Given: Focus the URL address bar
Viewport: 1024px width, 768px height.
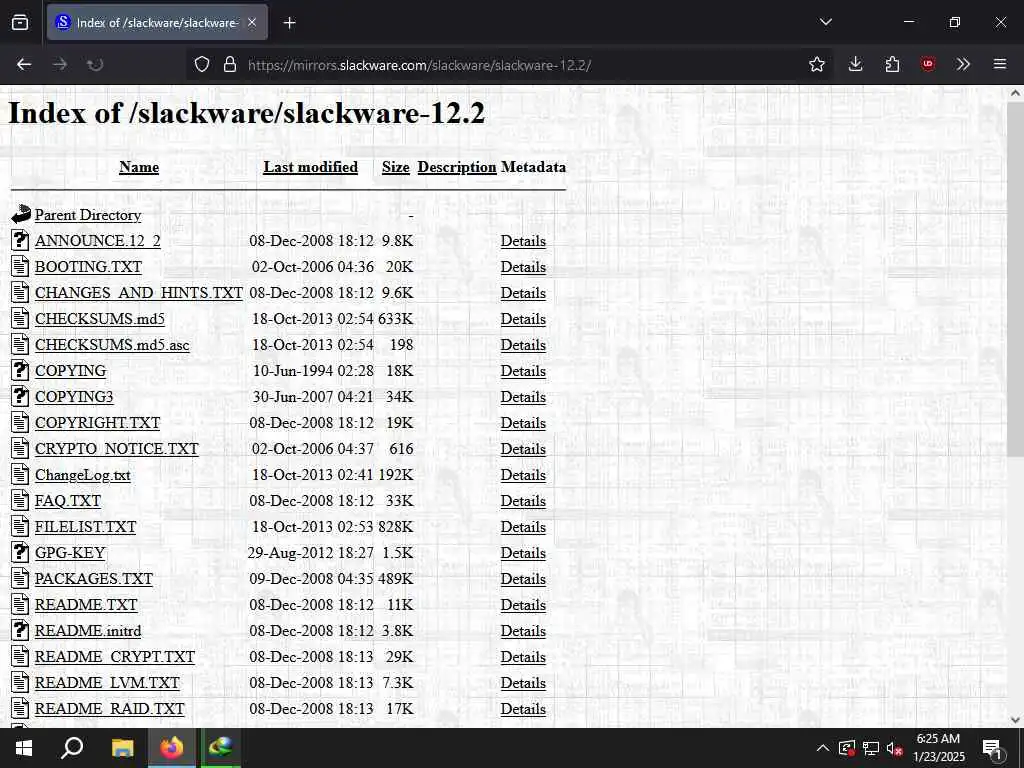Looking at the screenshot, I should coord(509,65).
